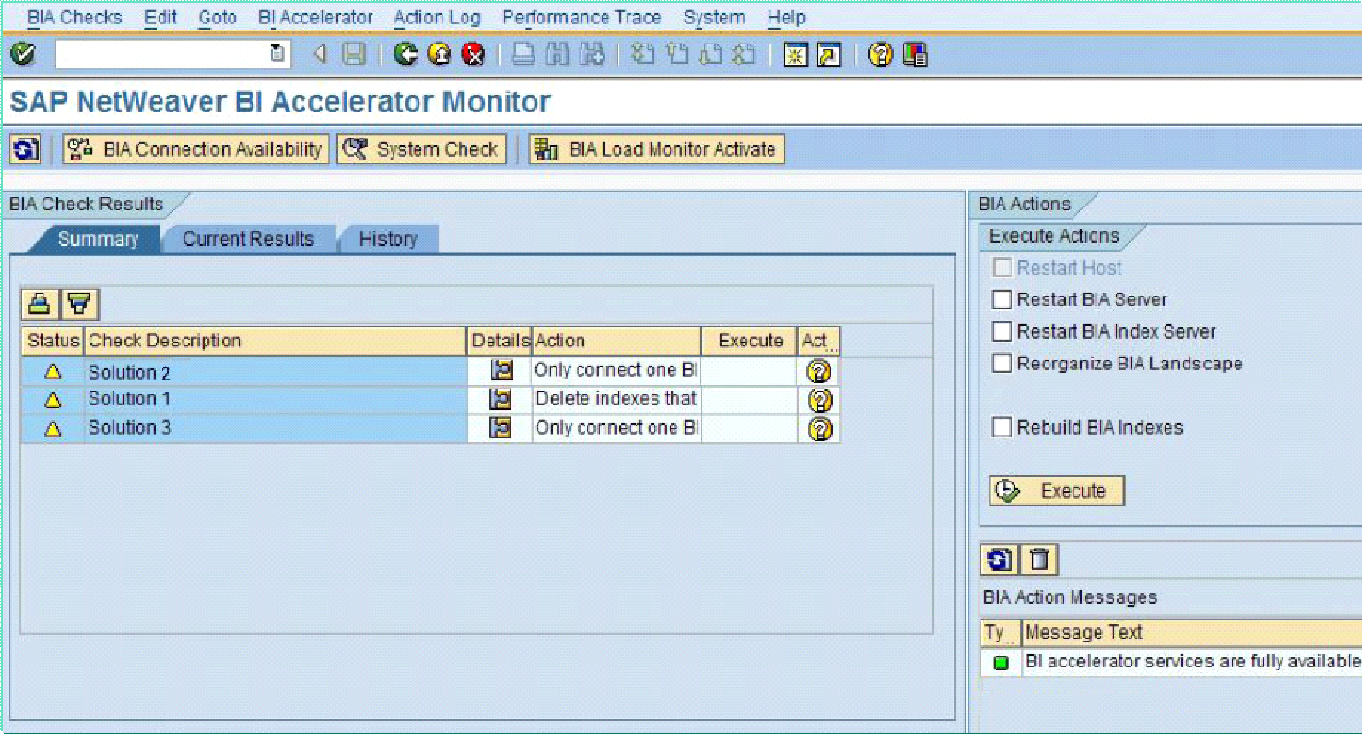Viewport: 1362px width, 734px height.
Task: Open the Edit menu
Action: point(160,17)
